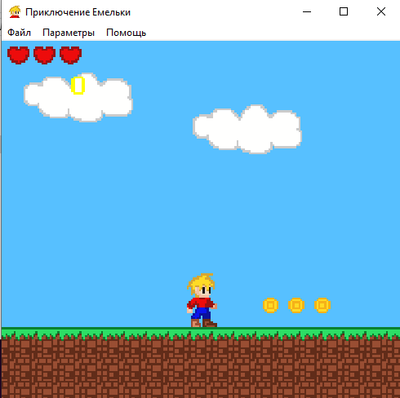Click the first gold coin nearest the character

(270, 305)
